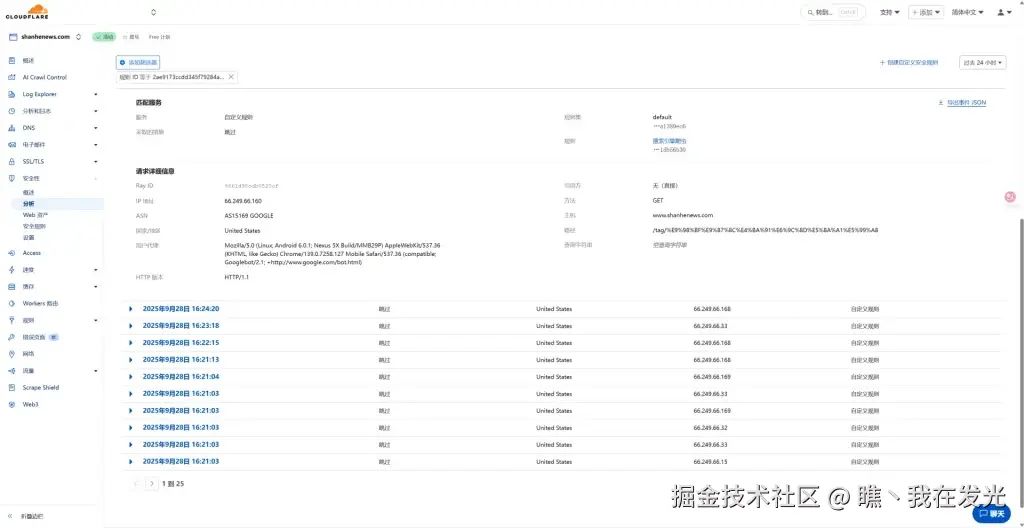Viewport: 1024px width, 528px height.
Task: Click the Workers 路由 sidebar icon
Action: pyautogui.click(x=12, y=303)
